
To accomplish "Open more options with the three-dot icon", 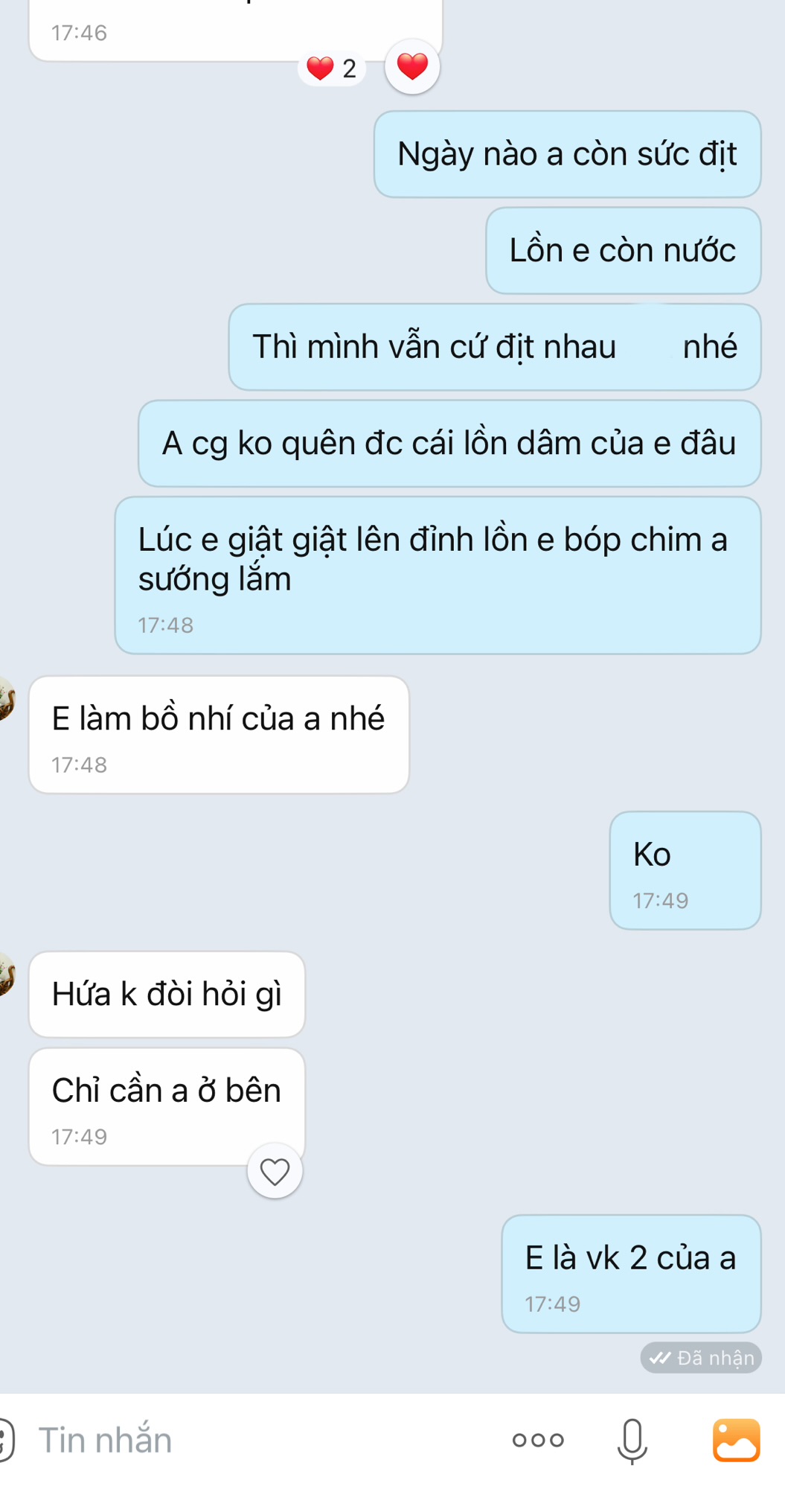I will [x=538, y=1440].
